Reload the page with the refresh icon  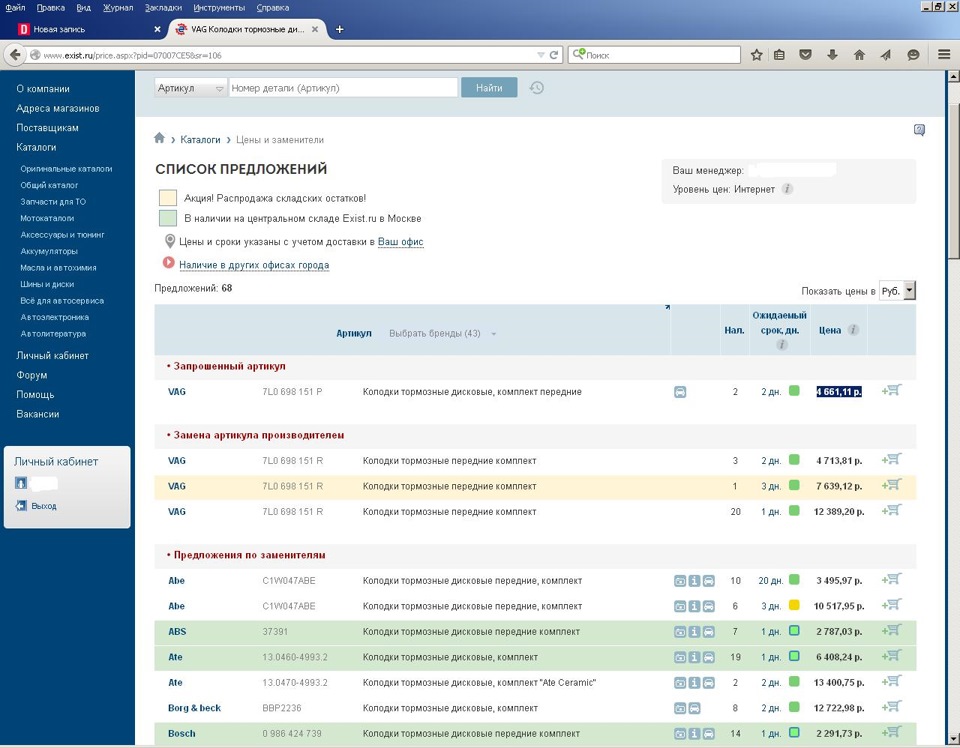point(553,55)
